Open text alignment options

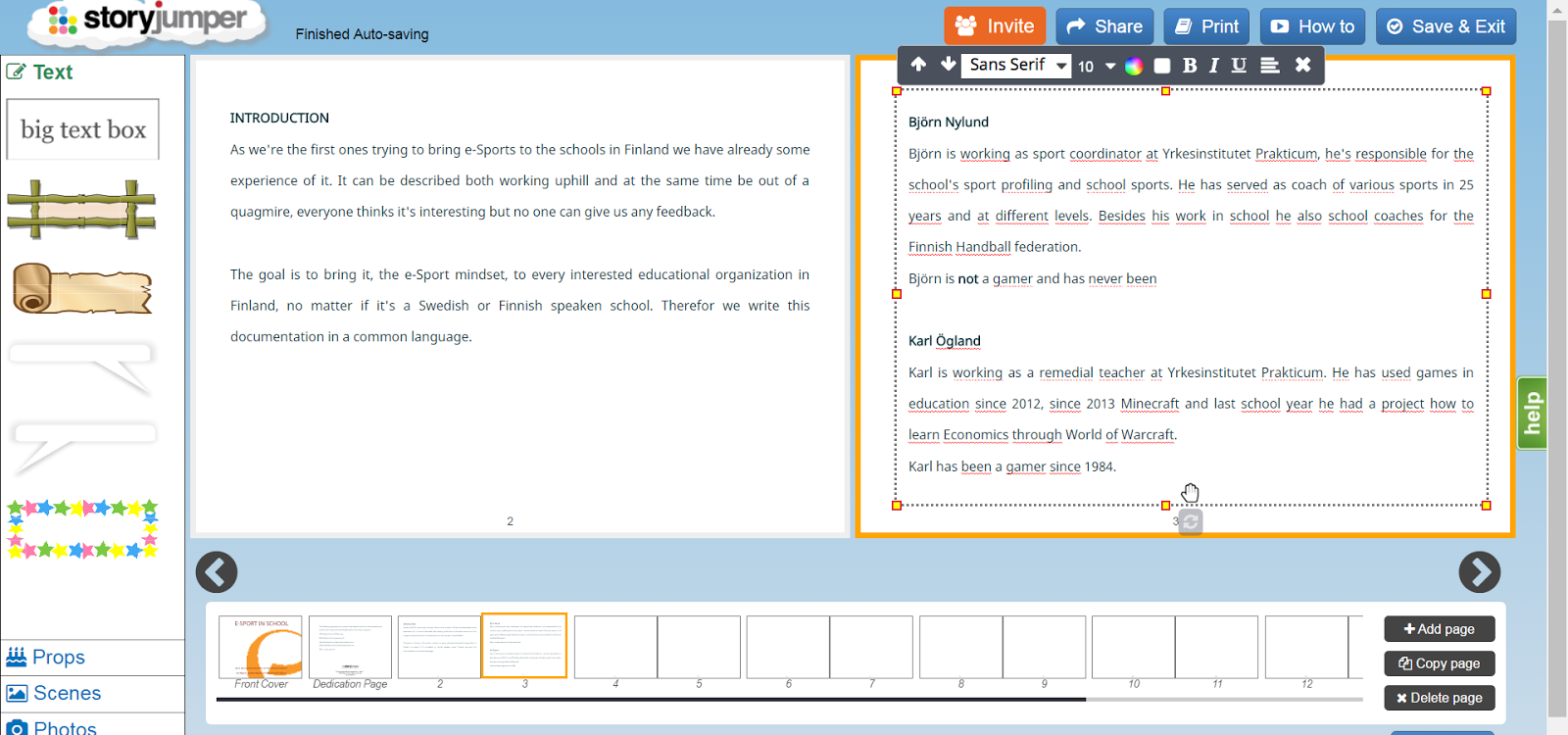pos(1269,66)
